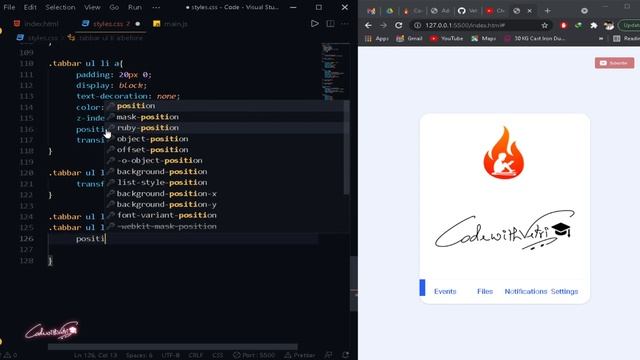Switch to the styles.css editor tab

pos(109,24)
